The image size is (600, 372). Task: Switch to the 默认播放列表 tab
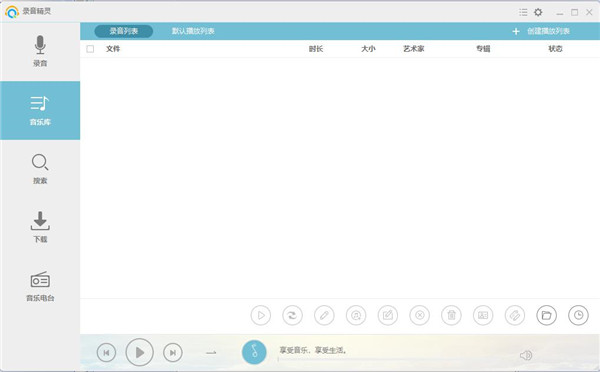[193, 31]
